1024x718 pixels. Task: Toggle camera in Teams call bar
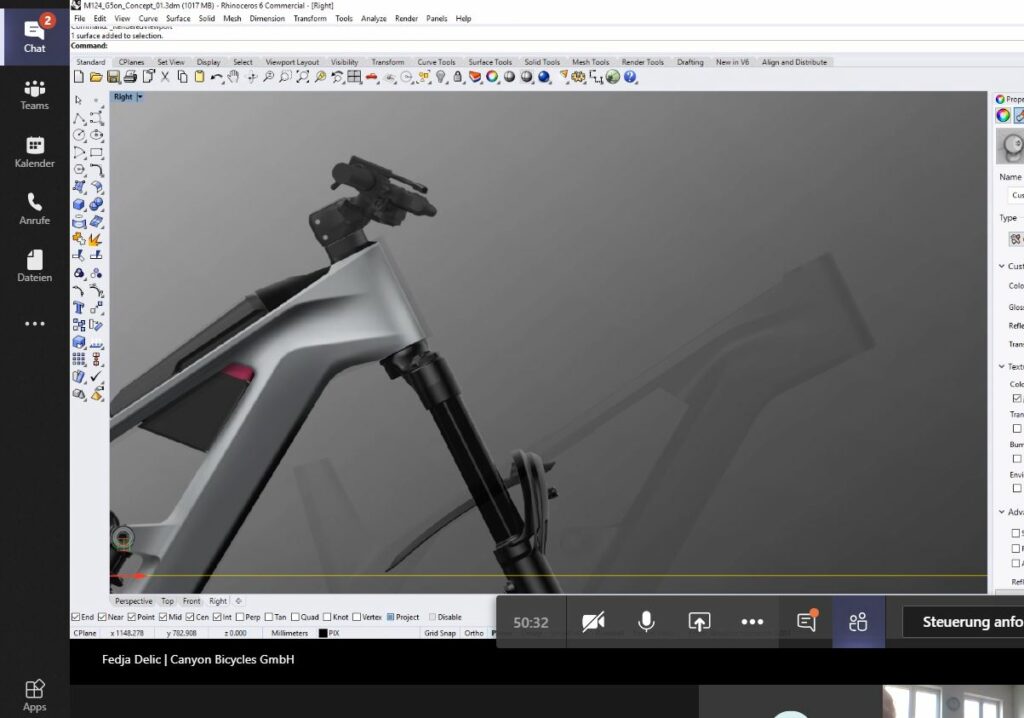593,622
